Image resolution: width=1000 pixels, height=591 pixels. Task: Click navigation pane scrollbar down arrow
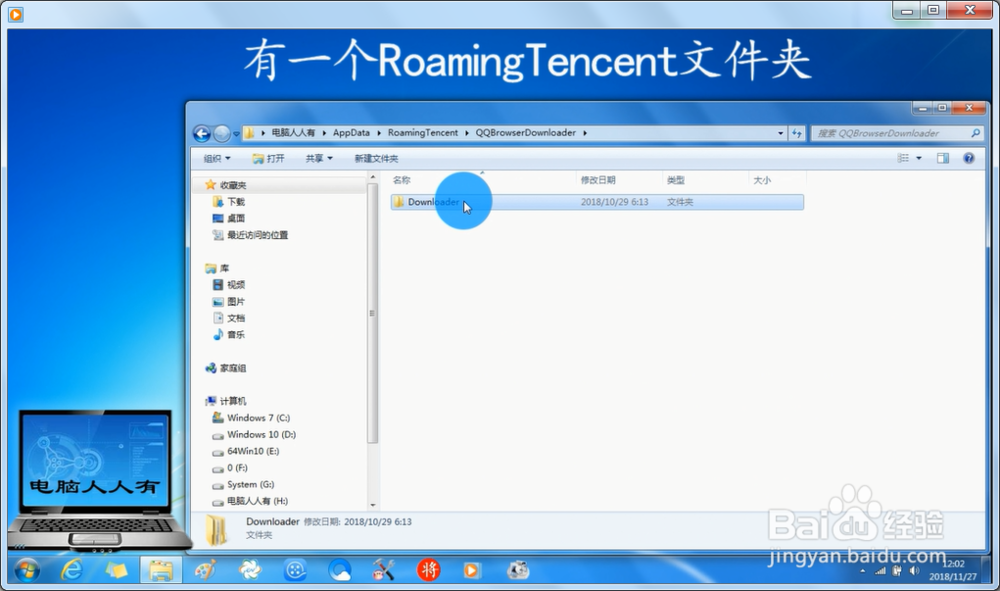(372, 505)
